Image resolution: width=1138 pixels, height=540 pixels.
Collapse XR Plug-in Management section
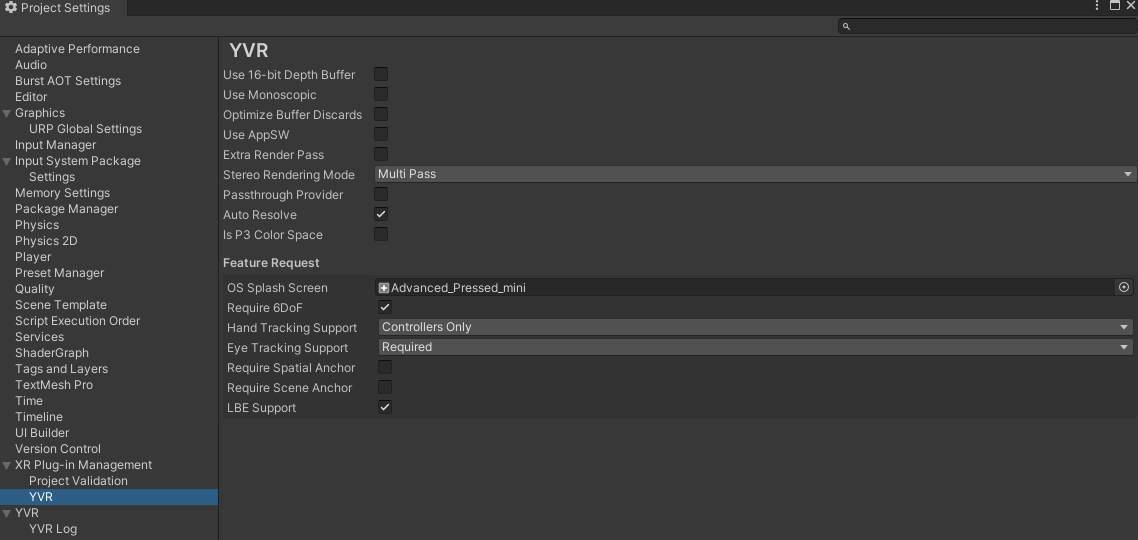point(7,465)
